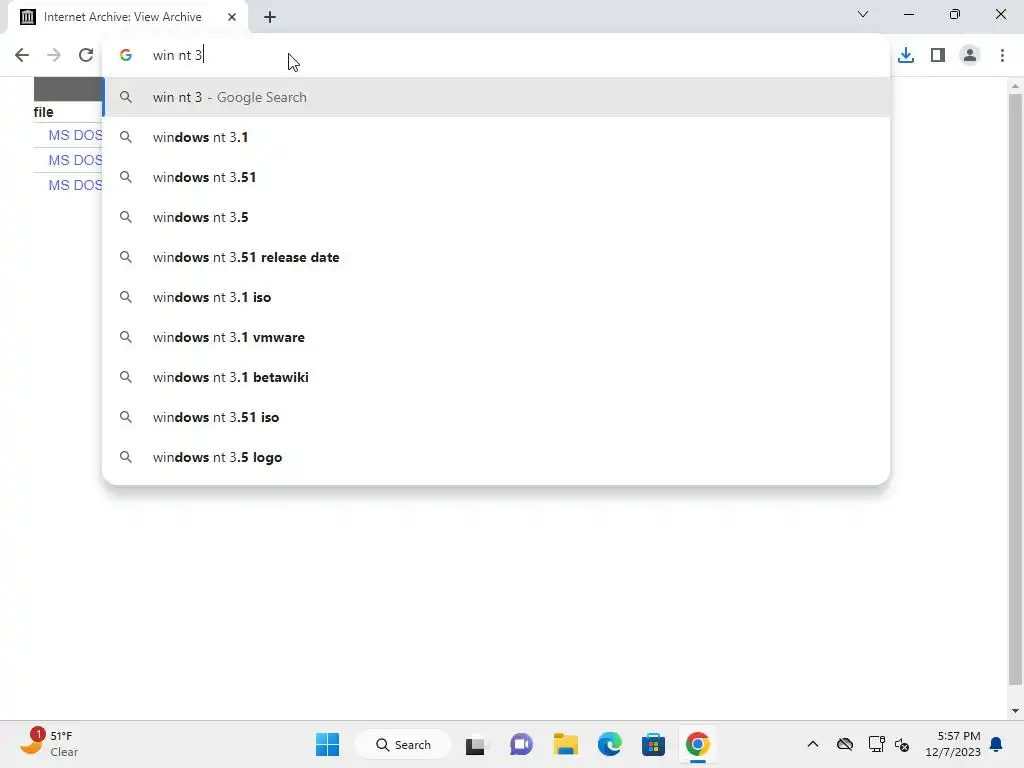Open the clock showing 5:57 PM
Image resolution: width=1024 pixels, height=768 pixels.
[x=952, y=744]
